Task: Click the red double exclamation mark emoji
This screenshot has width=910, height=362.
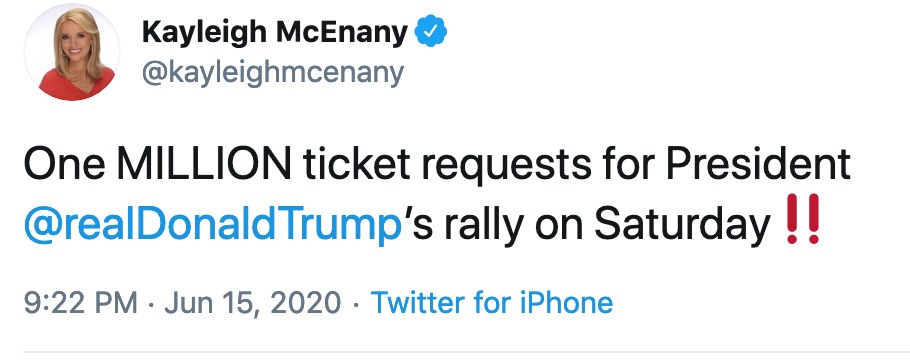Action: coord(802,219)
